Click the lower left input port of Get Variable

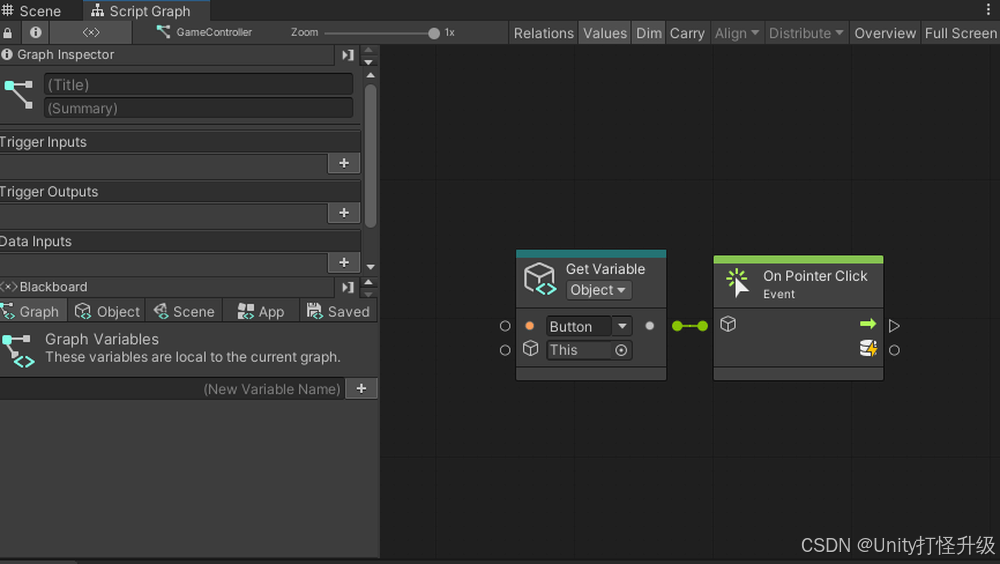505,350
